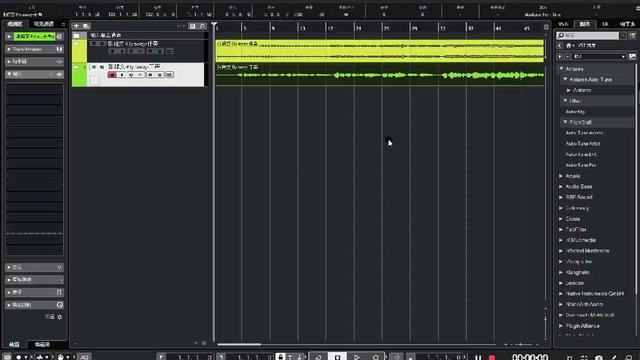Select the Auto-Key plugin entry
This screenshot has height=360, width=640.
tap(576, 111)
